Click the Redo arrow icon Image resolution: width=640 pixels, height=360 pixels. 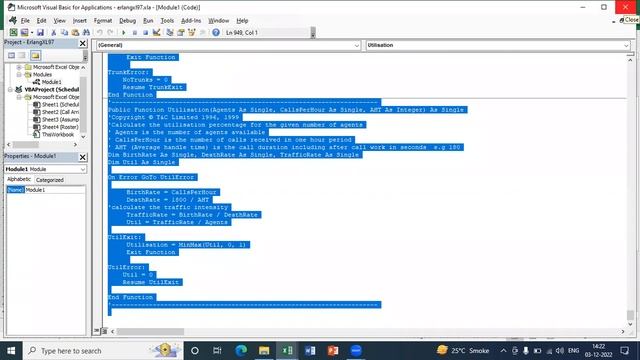(x=111, y=33)
